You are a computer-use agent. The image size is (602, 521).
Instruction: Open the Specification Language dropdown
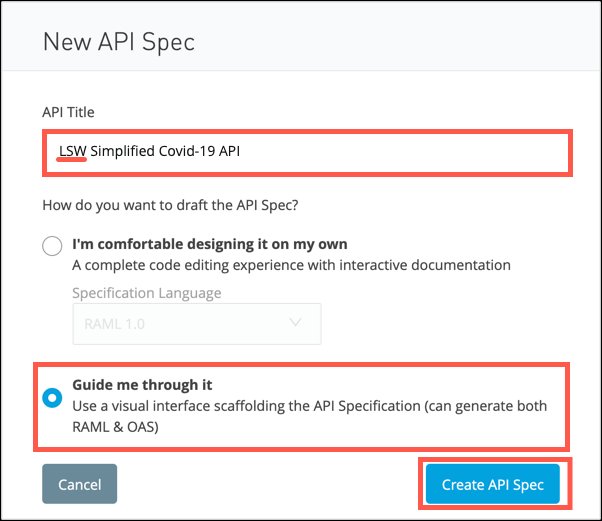197,324
